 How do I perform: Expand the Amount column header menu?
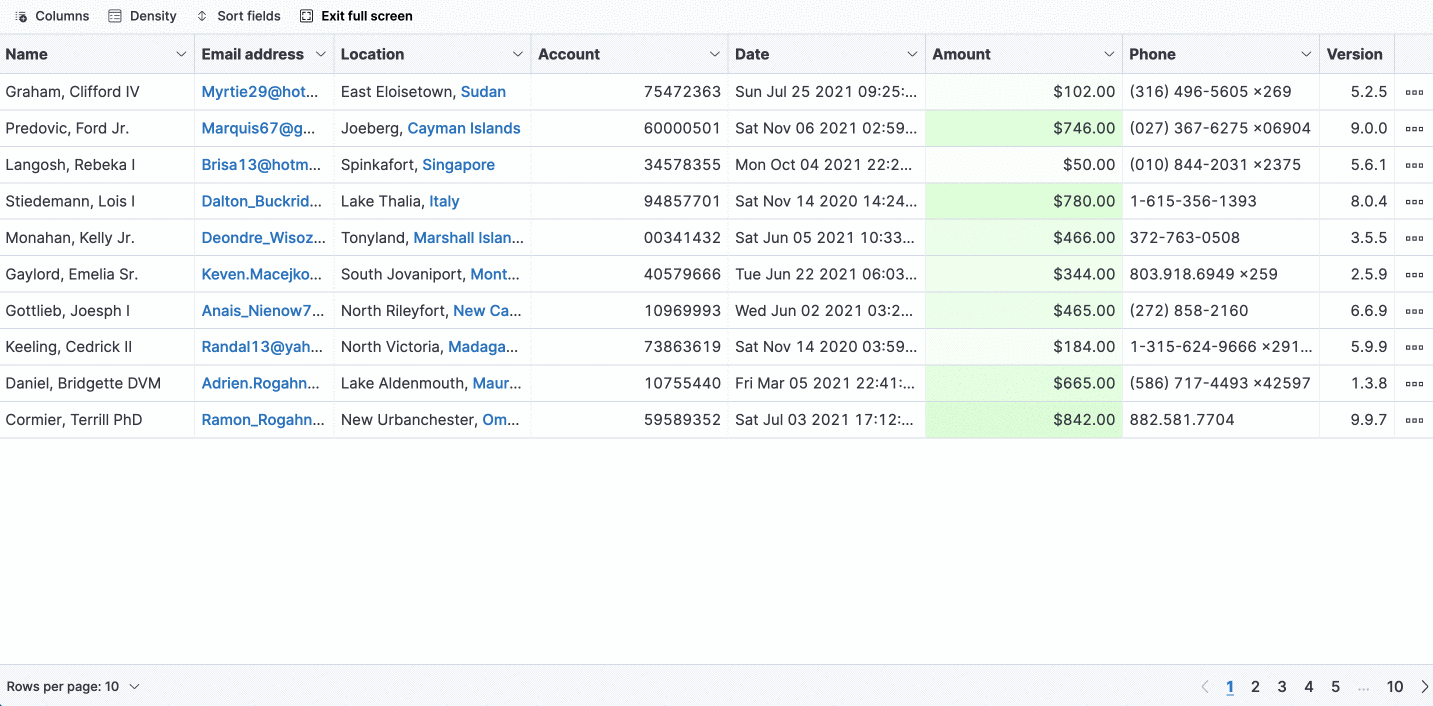coord(1109,54)
